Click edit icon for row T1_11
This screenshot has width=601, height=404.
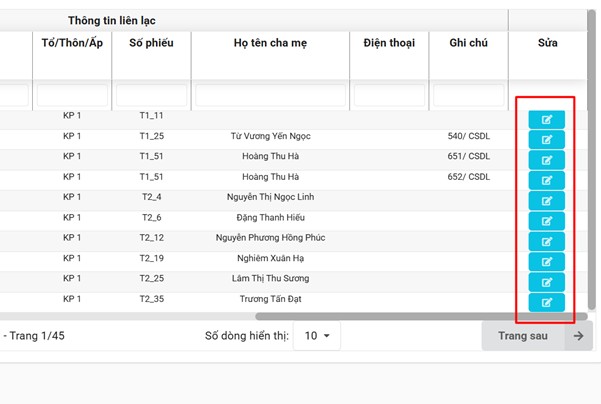[546, 119]
